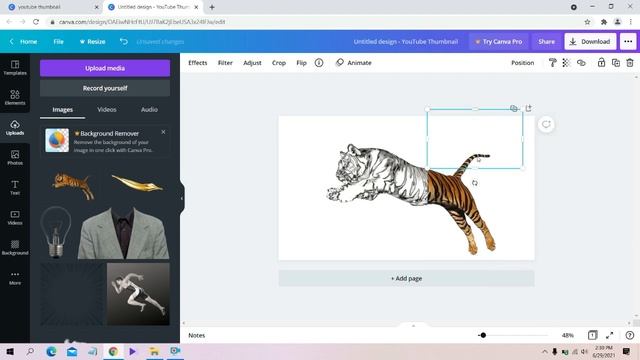Switch to the Videos uploads tab
The height and width of the screenshot is (360, 640).
(107, 109)
